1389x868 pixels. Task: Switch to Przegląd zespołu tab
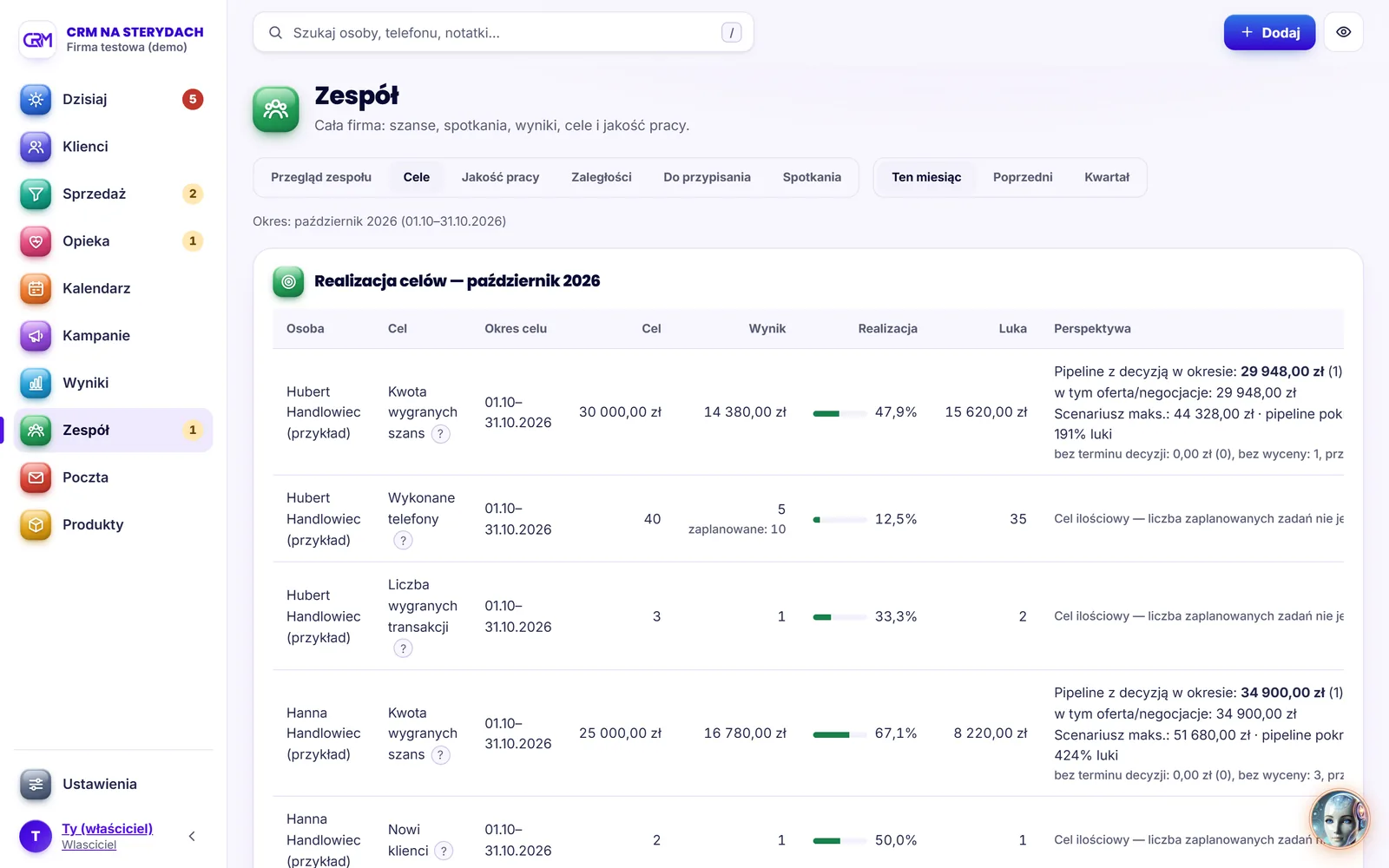(321, 177)
